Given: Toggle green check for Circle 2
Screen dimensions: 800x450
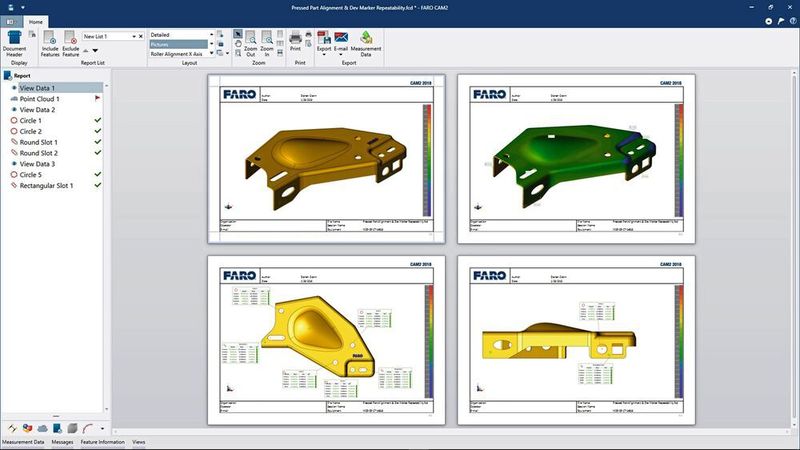Looking at the screenshot, I should pos(97,131).
